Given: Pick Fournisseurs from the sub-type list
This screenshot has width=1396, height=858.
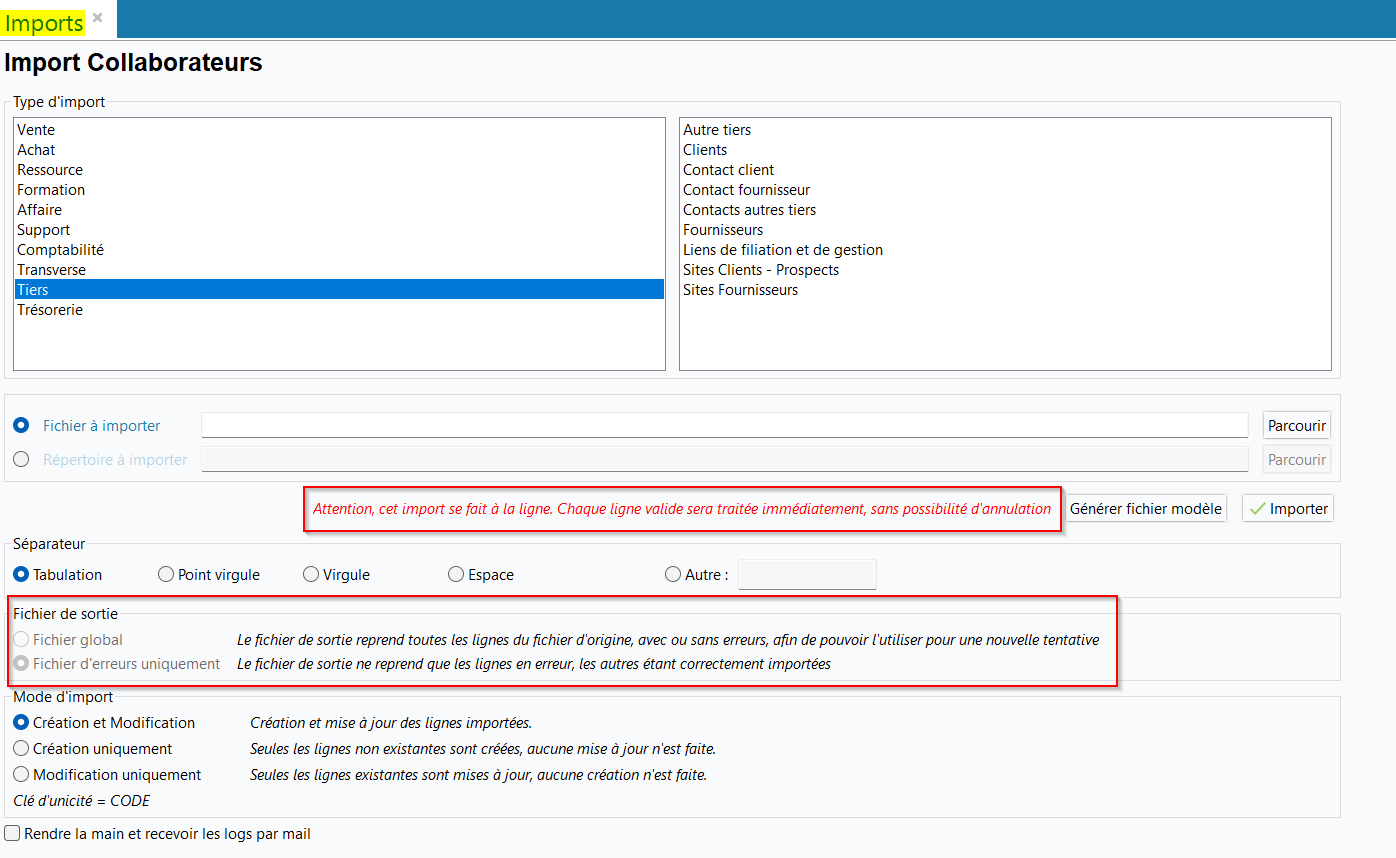Looking at the screenshot, I should click(723, 230).
